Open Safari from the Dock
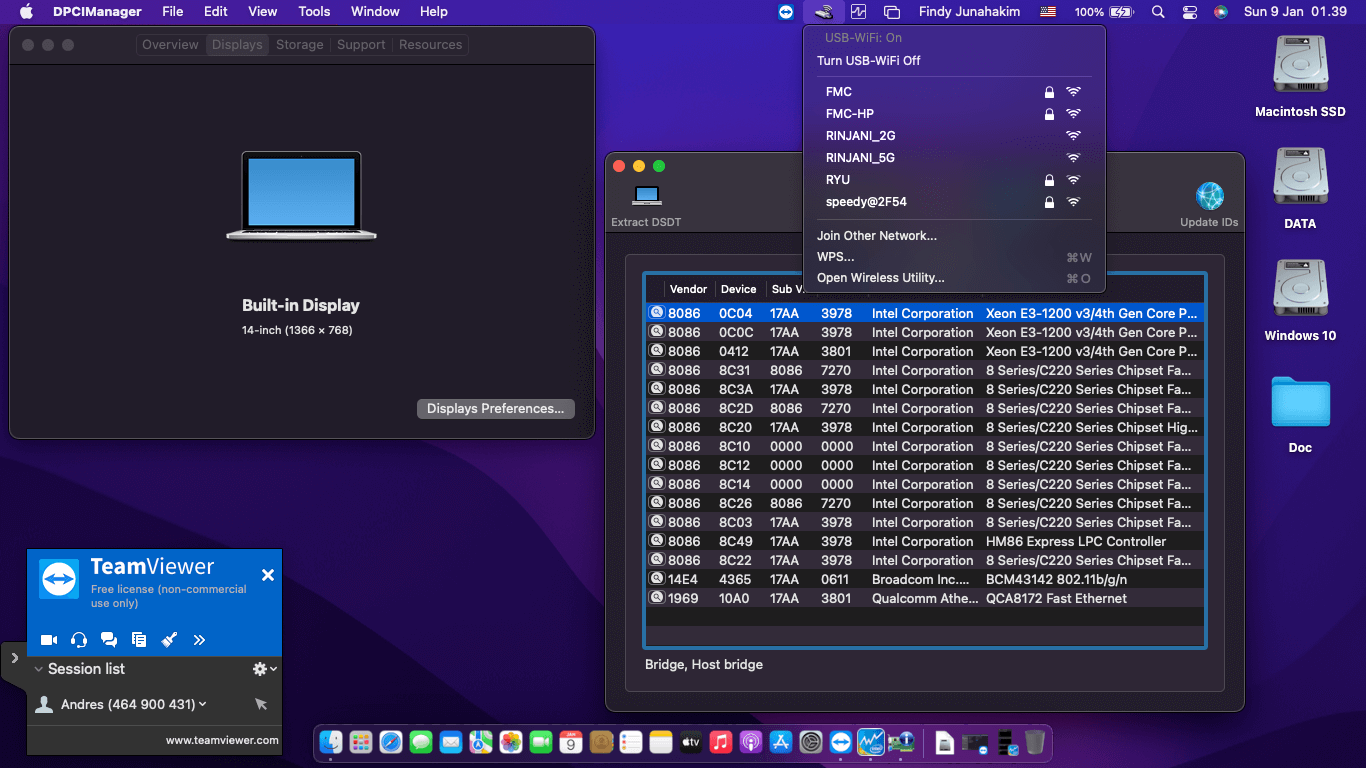This screenshot has height=768, width=1366. pyautogui.click(x=391, y=742)
